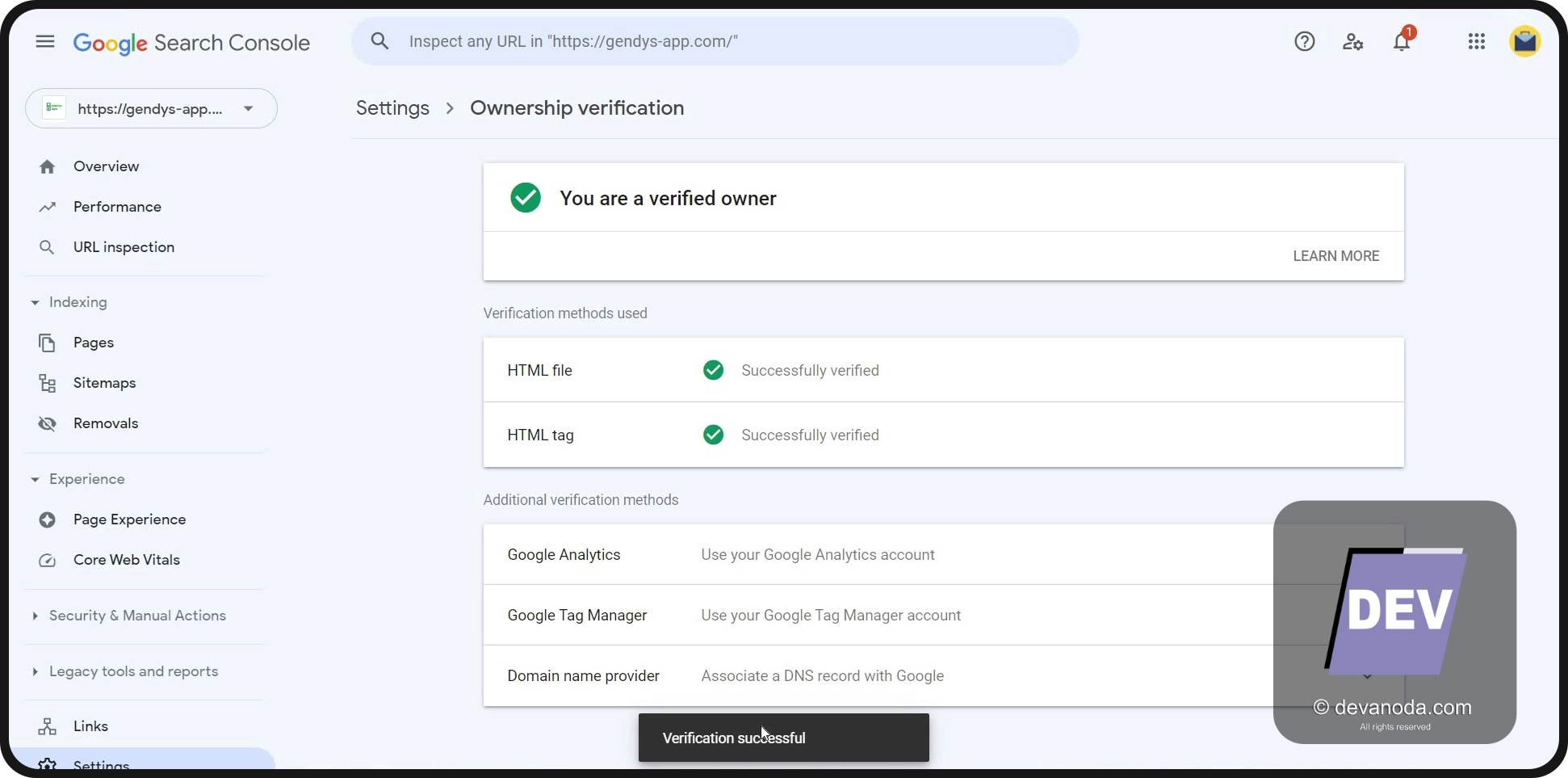Click the Core Web Vitals gauge icon
The image size is (1568, 778).
[47, 560]
